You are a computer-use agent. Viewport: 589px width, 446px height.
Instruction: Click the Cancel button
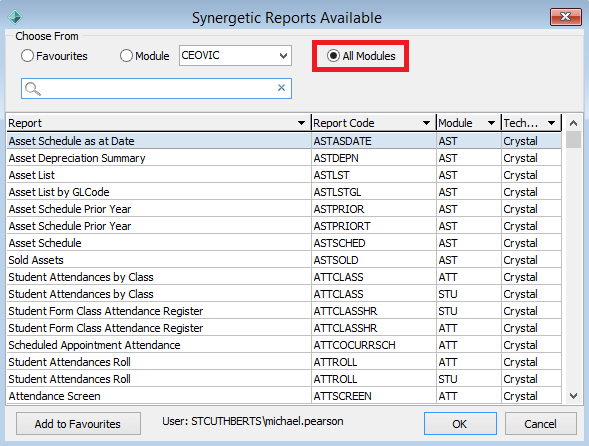coord(541,423)
